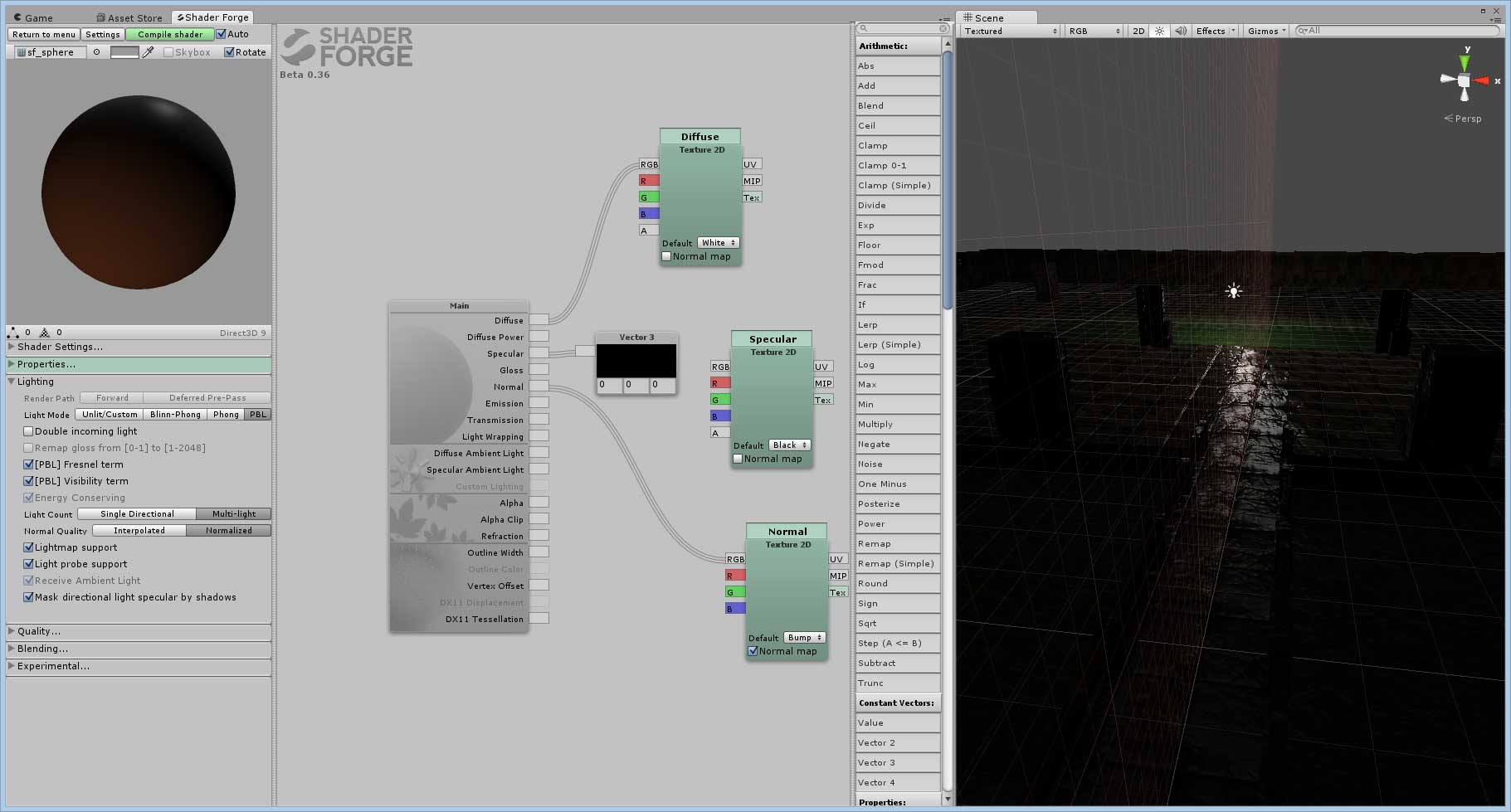Click the Specular node red R channel
Screen dimensions: 1511x812
click(x=720, y=383)
